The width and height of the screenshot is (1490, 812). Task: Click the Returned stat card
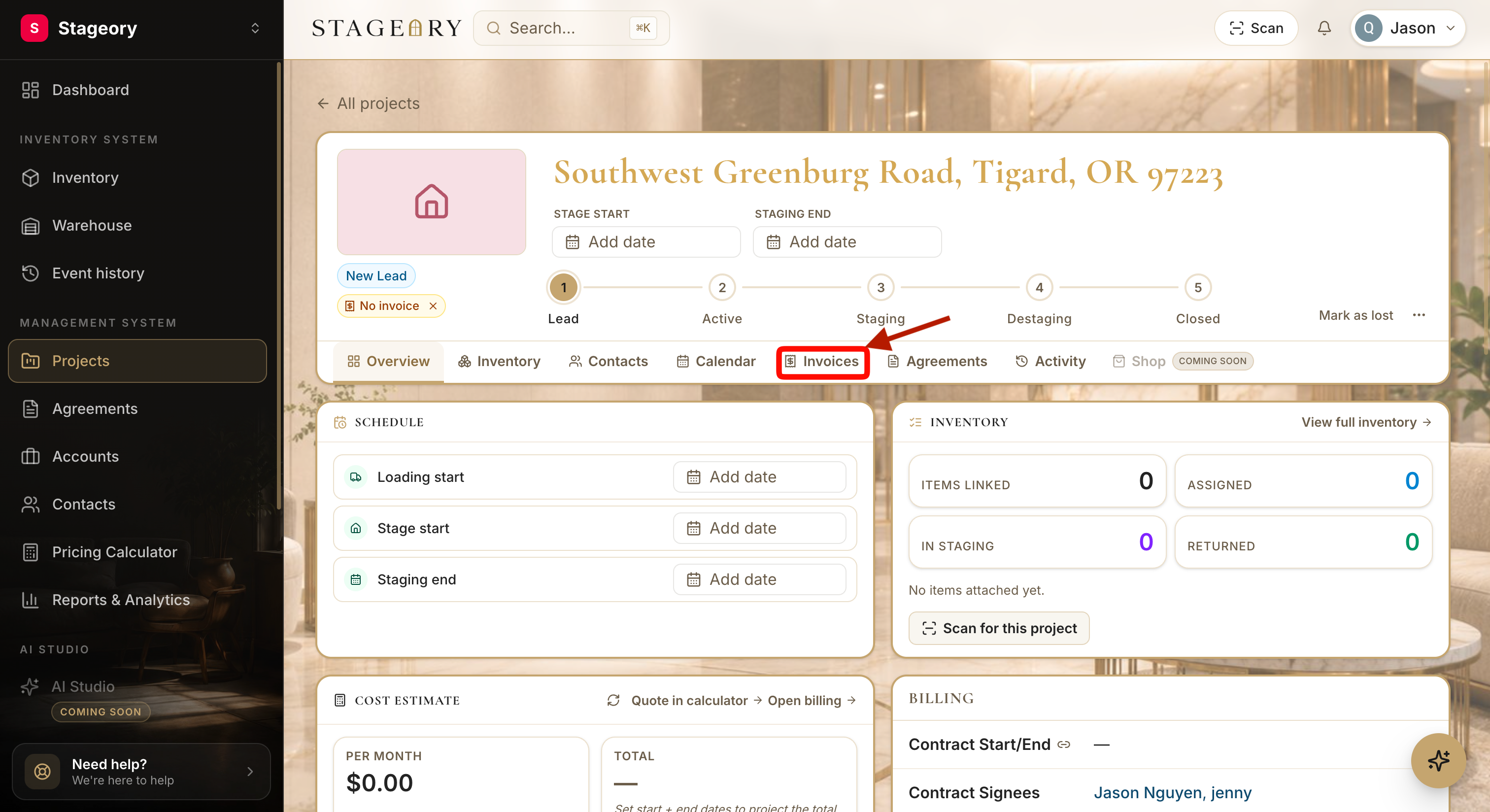point(1303,542)
